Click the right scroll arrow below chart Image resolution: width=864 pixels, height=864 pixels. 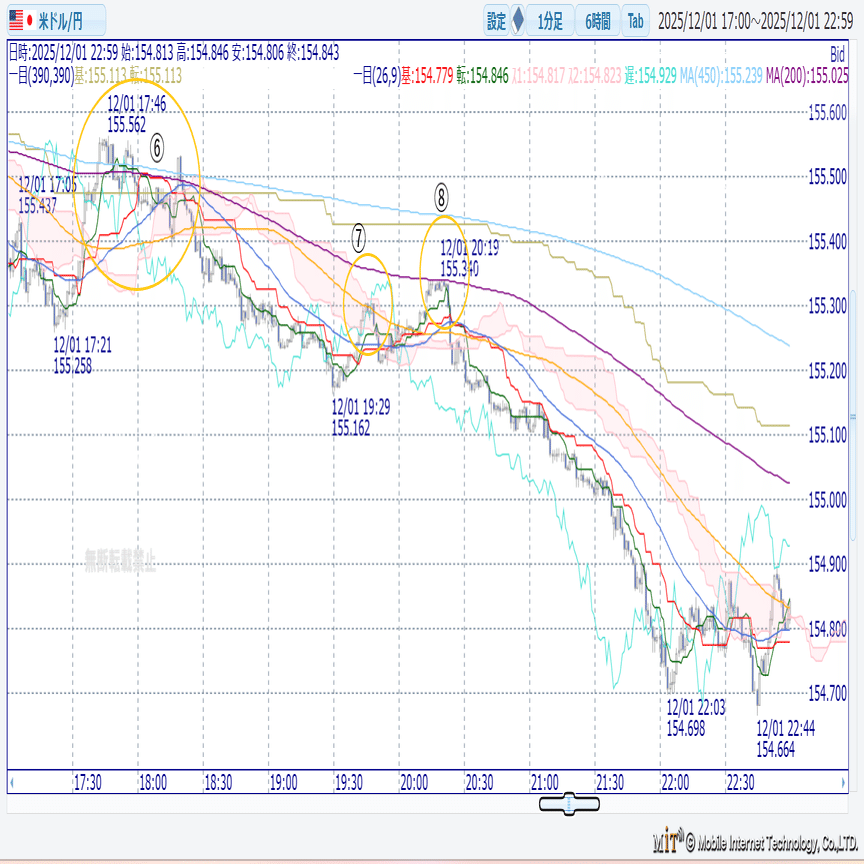click(843, 782)
